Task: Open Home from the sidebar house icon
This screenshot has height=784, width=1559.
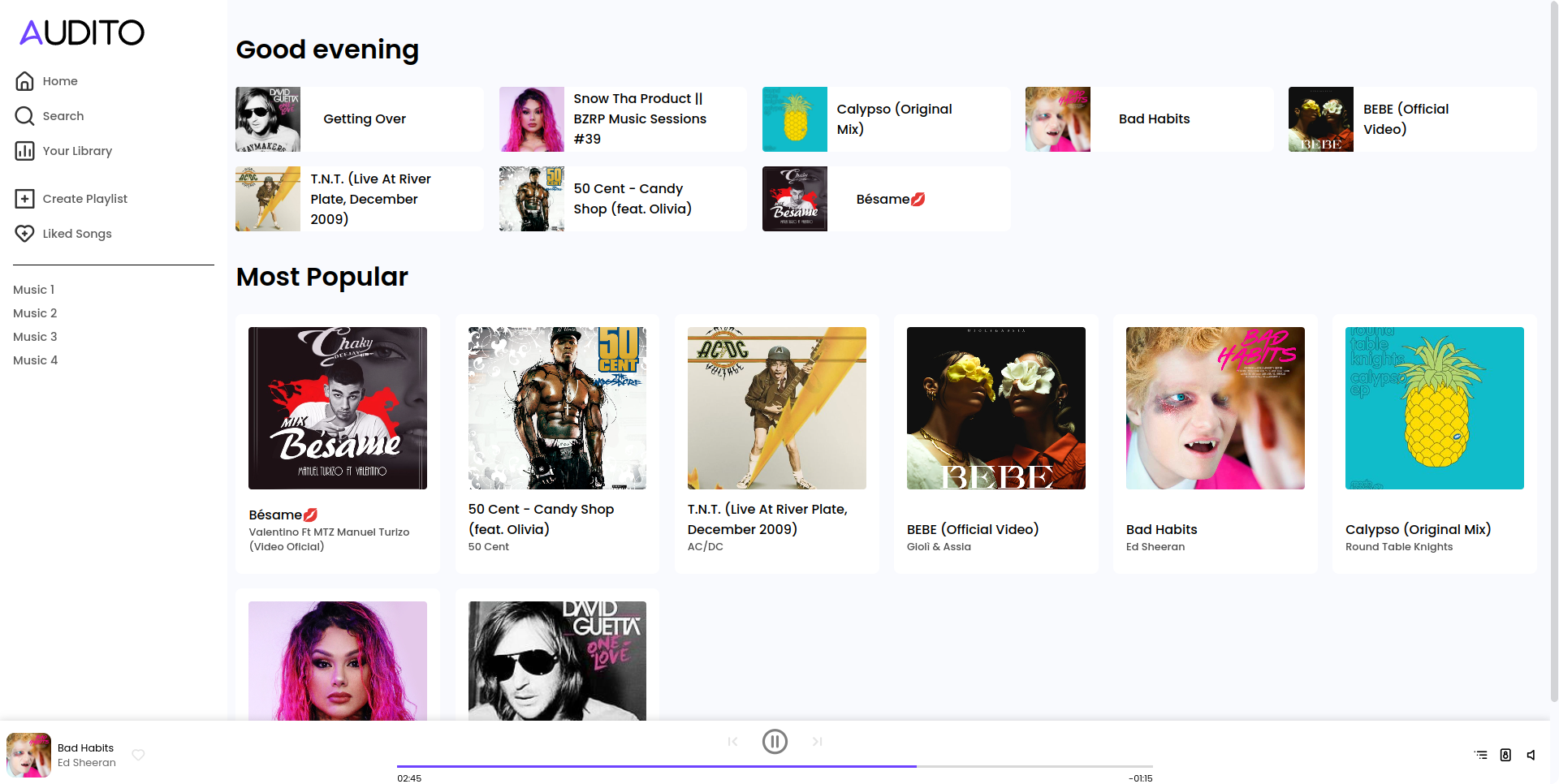Action: 25,81
